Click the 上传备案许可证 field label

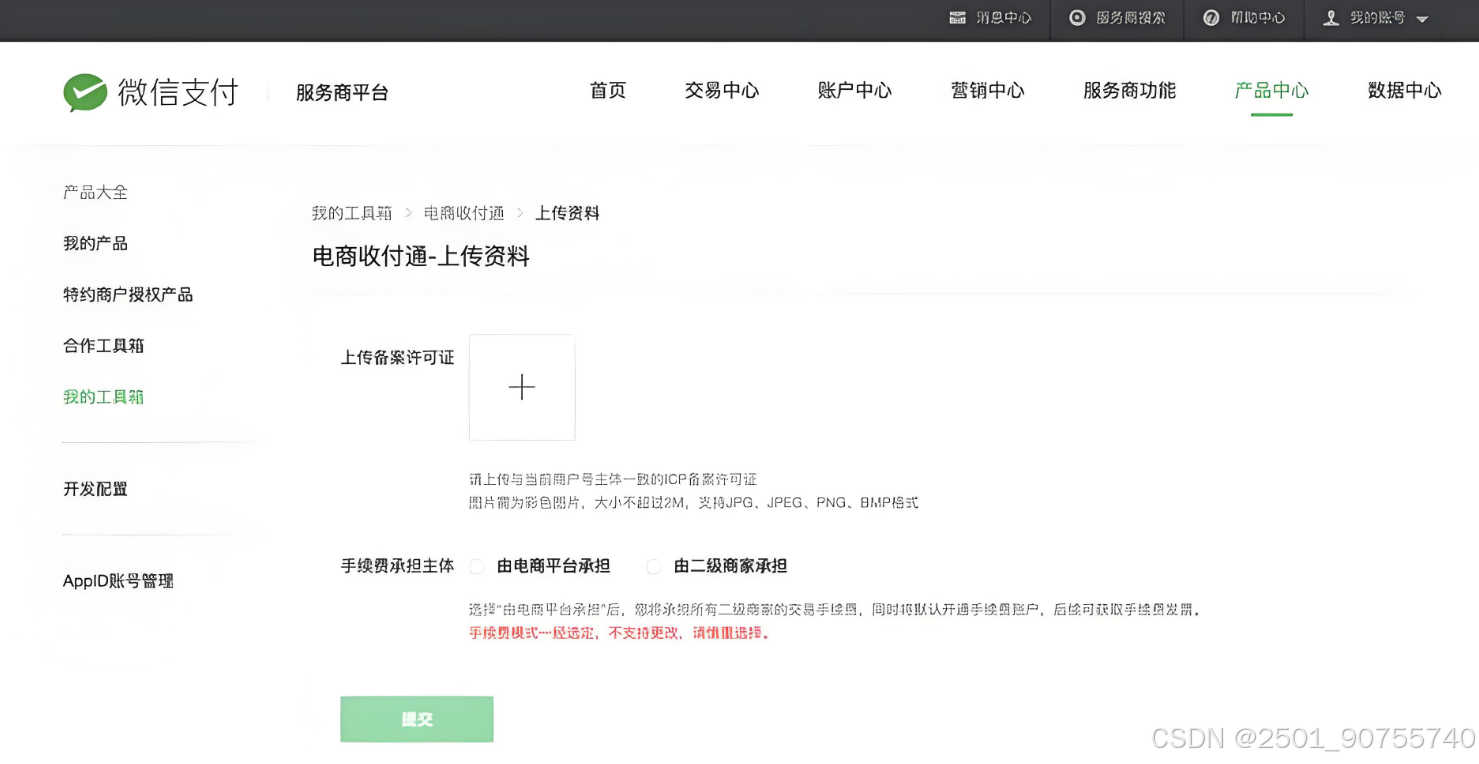point(398,358)
